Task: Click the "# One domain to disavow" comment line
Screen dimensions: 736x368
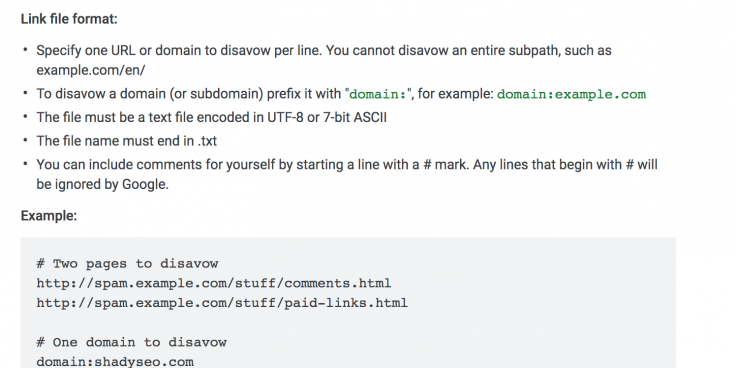Action: click(131, 343)
